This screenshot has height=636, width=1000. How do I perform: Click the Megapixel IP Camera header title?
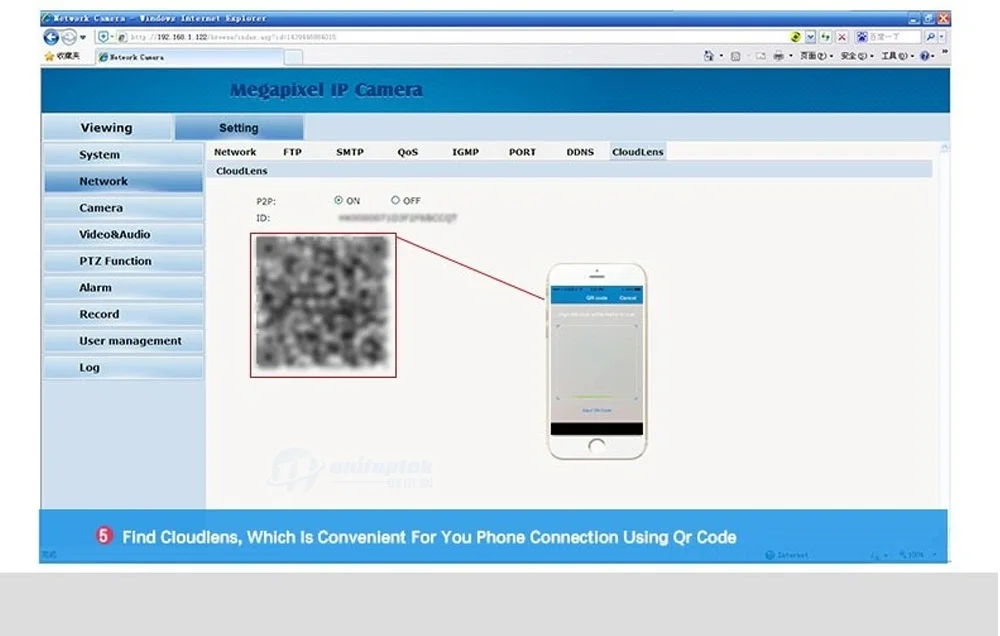pyautogui.click(x=326, y=90)
